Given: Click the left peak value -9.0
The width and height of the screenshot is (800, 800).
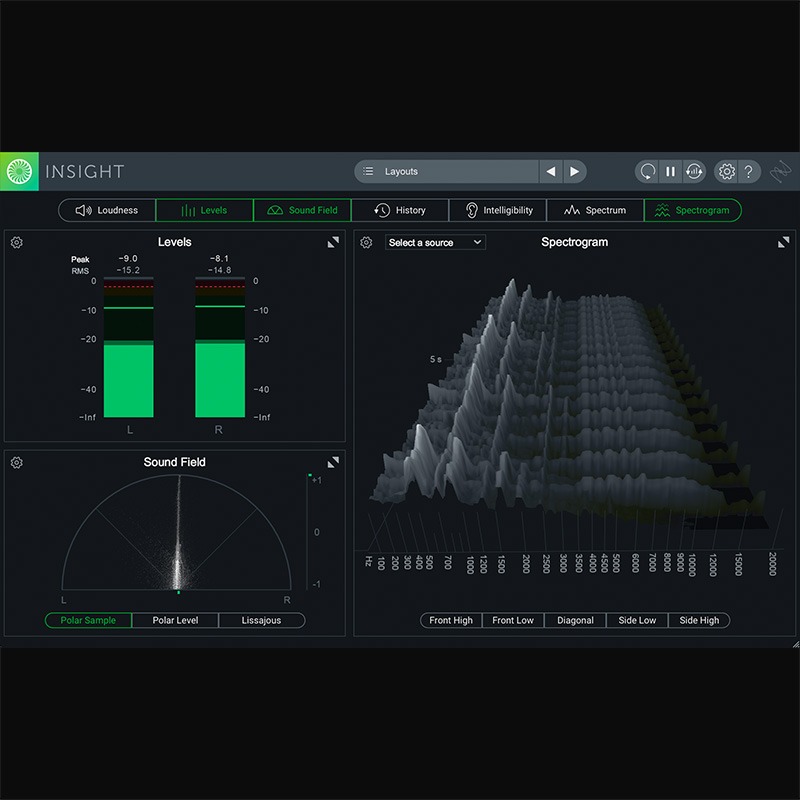Looking at the screenshot, I should [x=128, y=259].
